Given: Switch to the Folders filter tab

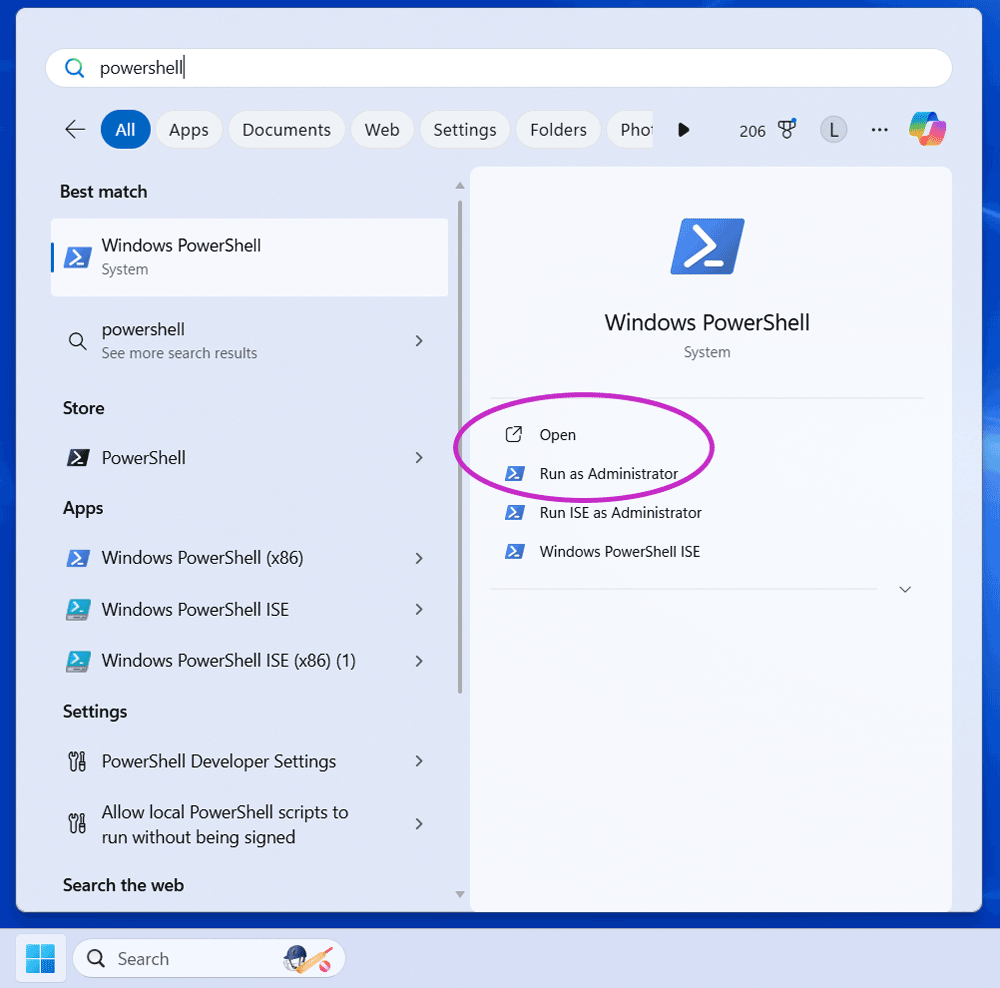Looking at the screenshot, I should tap(558, 129).
